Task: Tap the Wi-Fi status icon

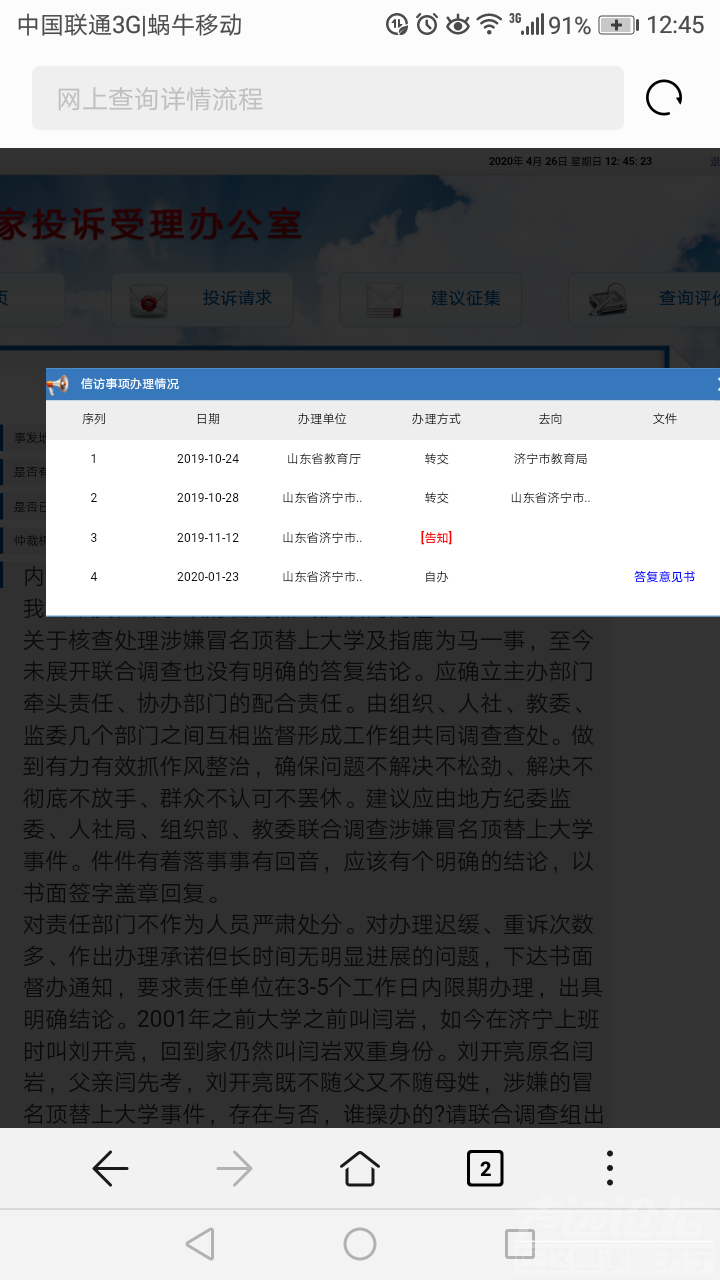Action: tap(488, 25)
